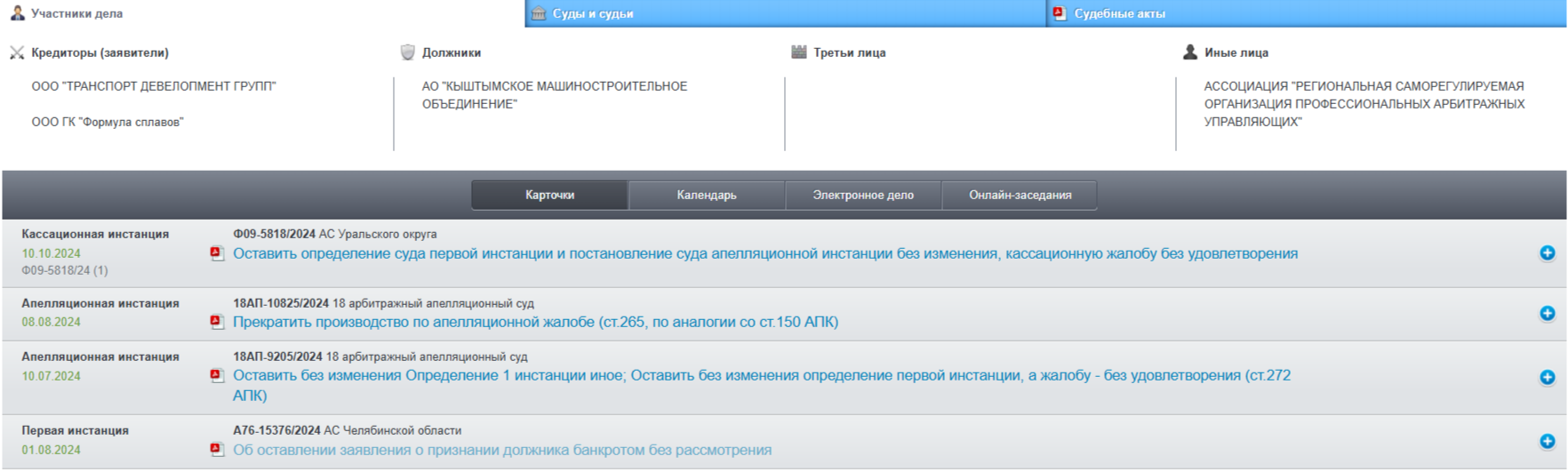
Task: Open PDF icon for case 18АП-9205/2024
Action: click(217, 376)
